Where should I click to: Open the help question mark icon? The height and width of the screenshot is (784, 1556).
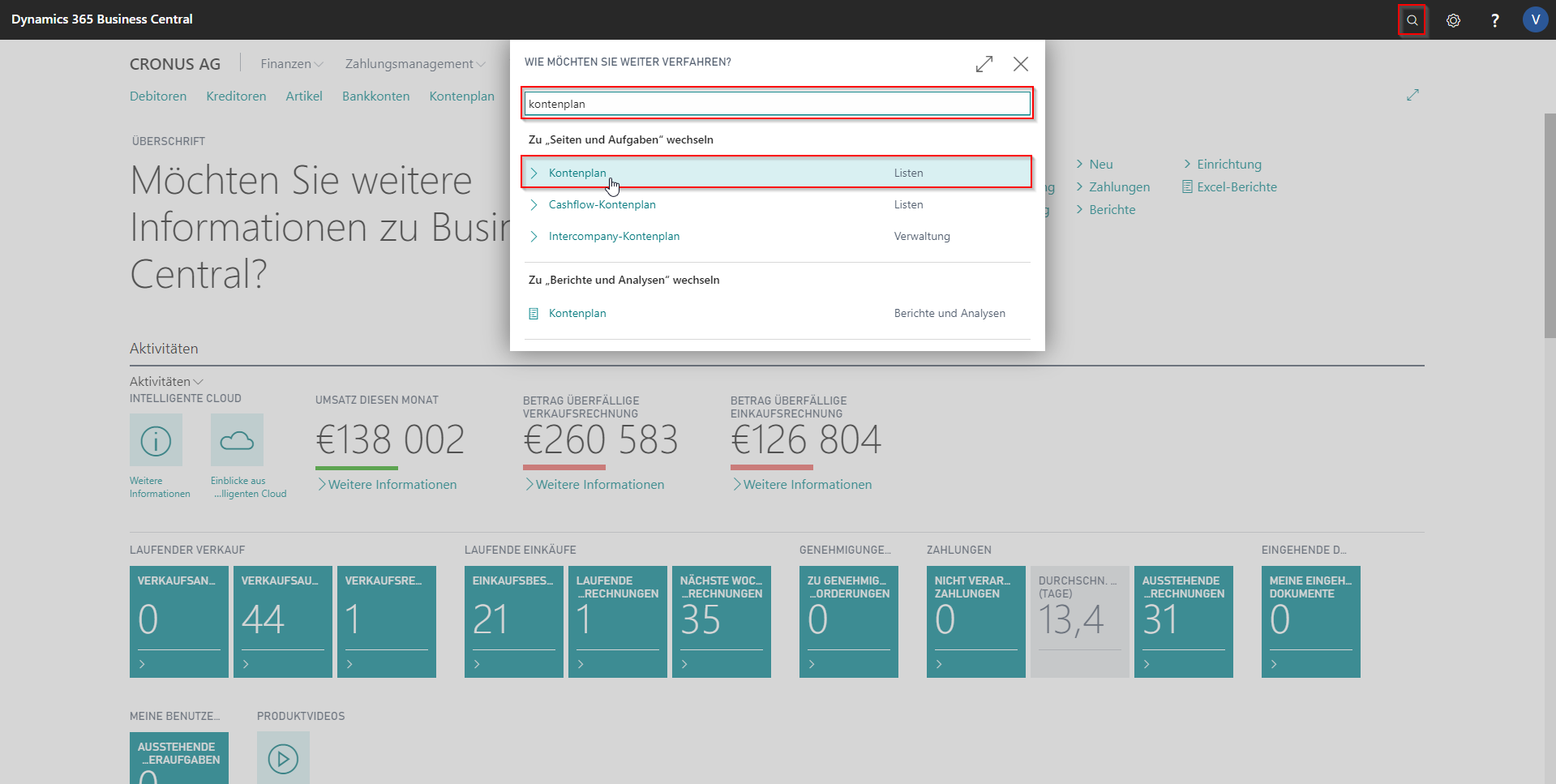pyautogui.click(x=1494, y=20)
